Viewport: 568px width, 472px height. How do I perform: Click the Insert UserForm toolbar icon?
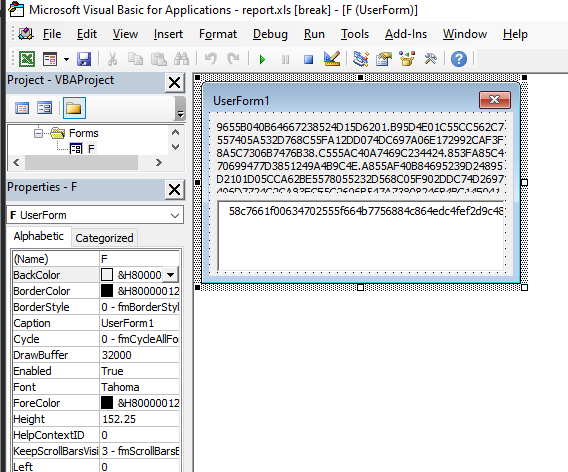click(x=50, y=59)
